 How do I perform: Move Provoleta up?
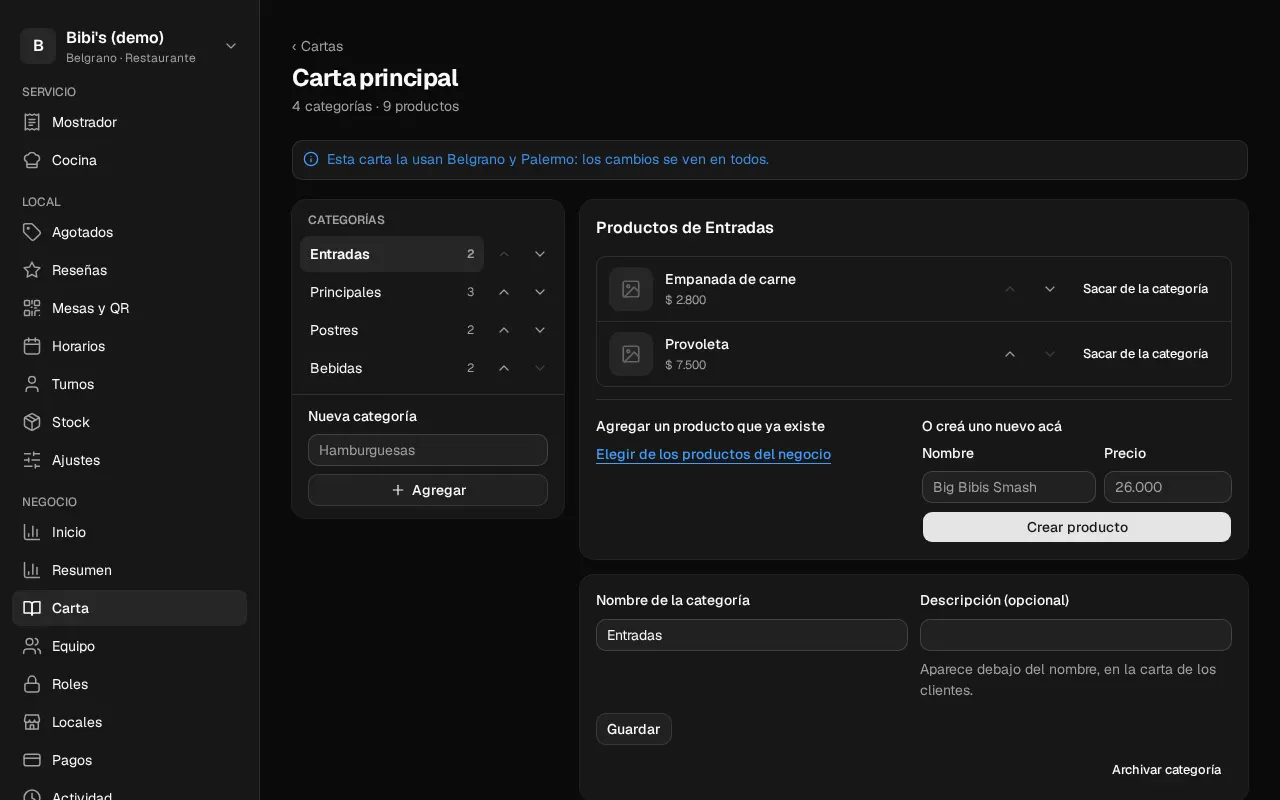(x=1010, y=354)
